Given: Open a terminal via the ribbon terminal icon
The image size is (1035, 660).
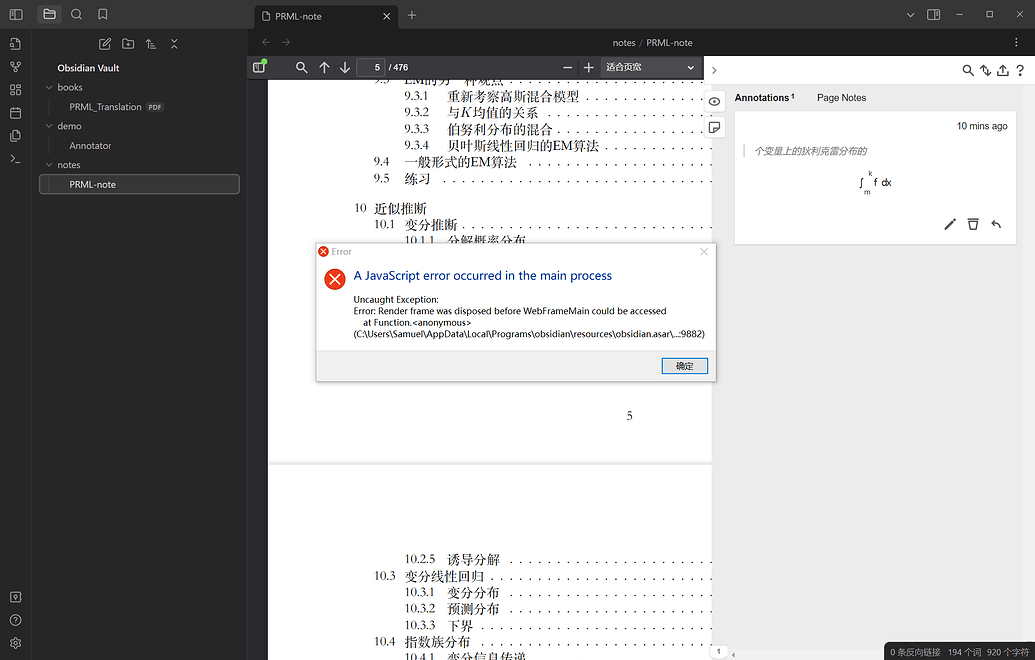Looking at the screenshot, I should coord(15,158).
